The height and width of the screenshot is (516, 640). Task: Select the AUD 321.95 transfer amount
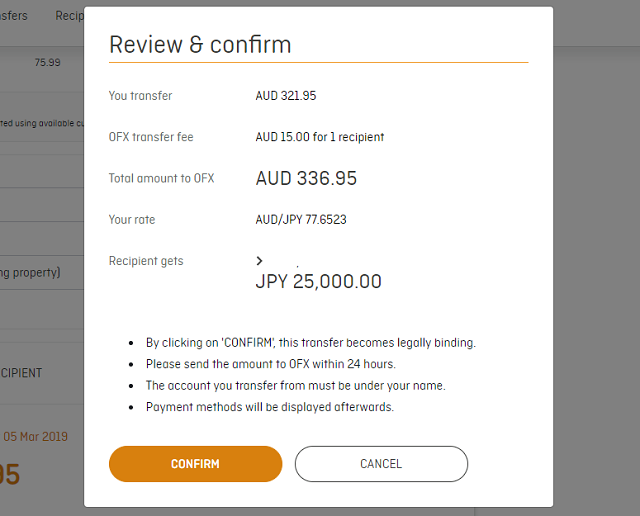click(286, 96)
